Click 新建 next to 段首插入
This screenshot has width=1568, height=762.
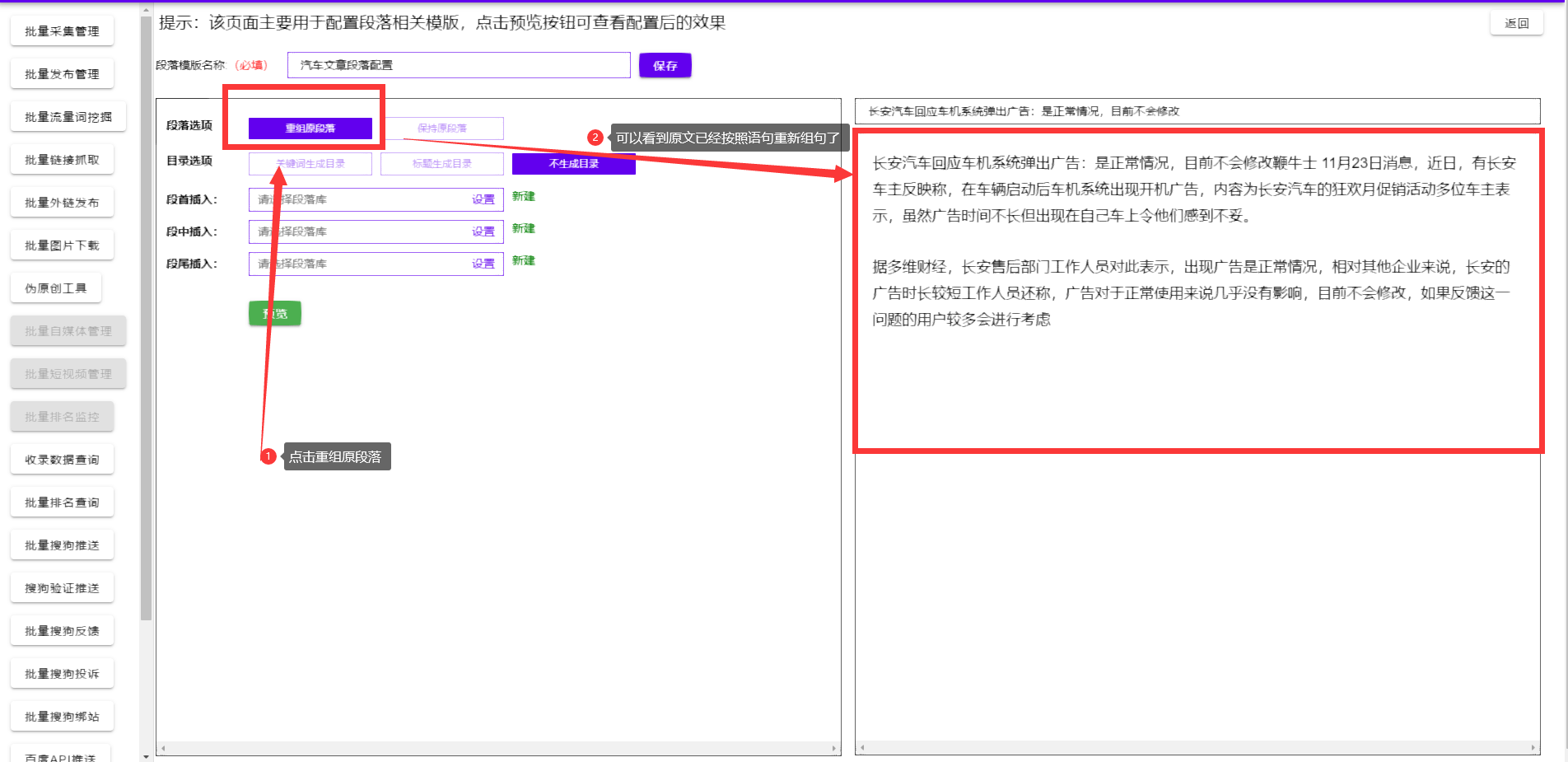(x=524, y=196)
